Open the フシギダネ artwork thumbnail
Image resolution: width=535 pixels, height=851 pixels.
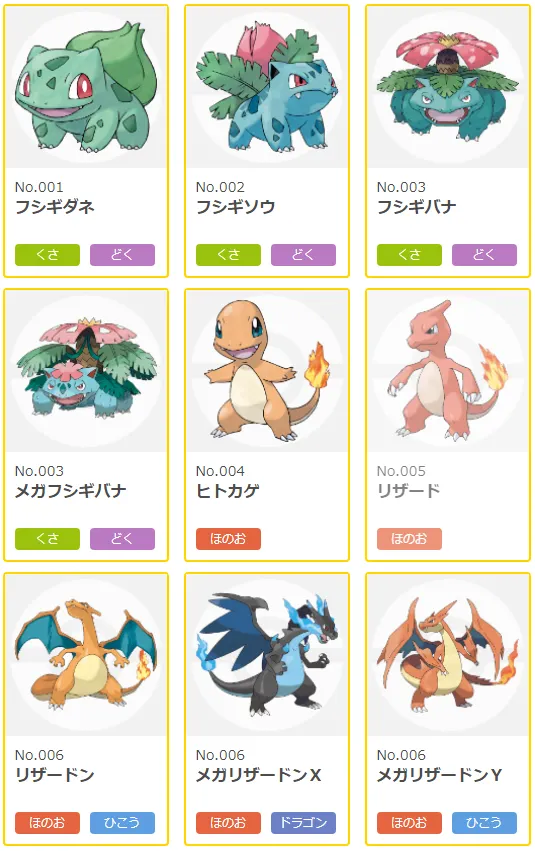click(86, 87)
